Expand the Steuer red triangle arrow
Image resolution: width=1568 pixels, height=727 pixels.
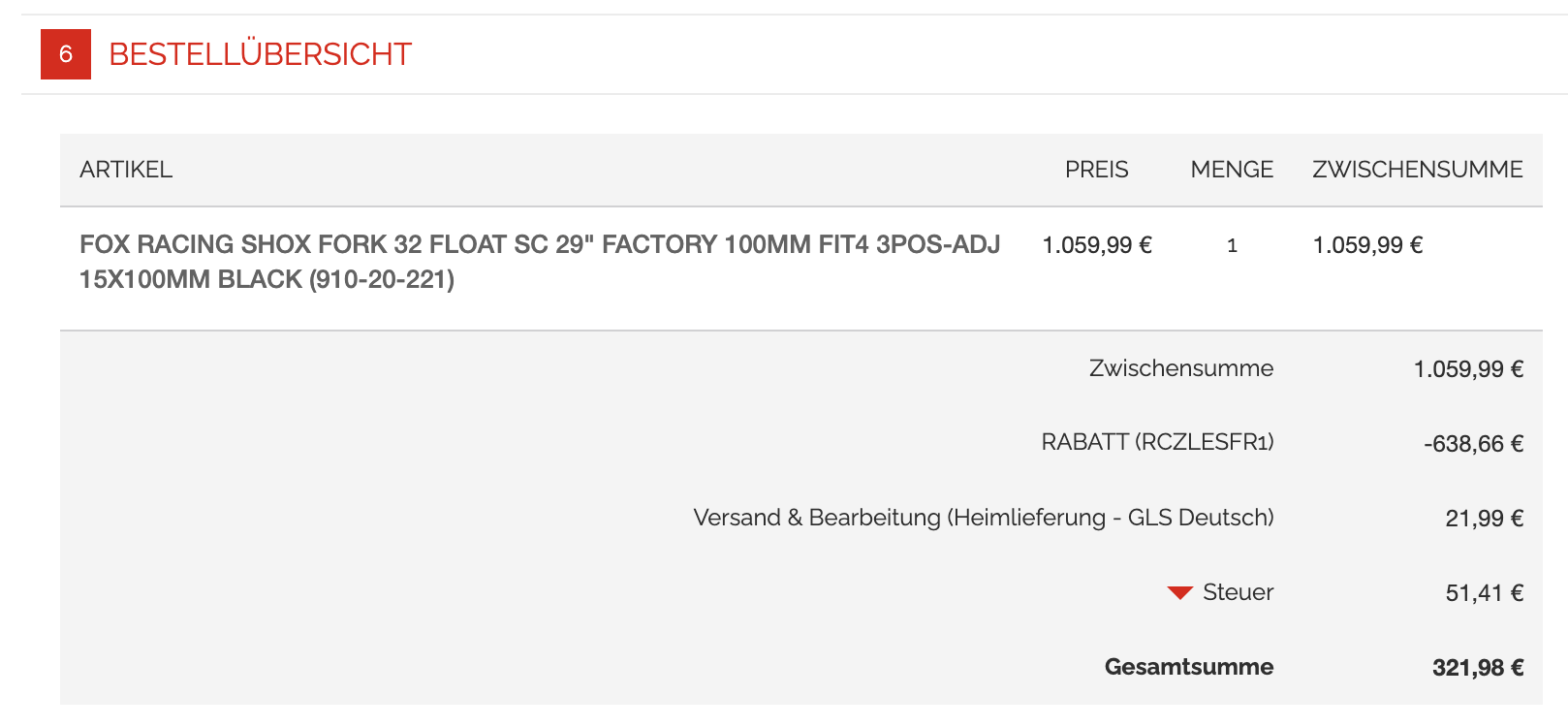tap(1179, 592)
